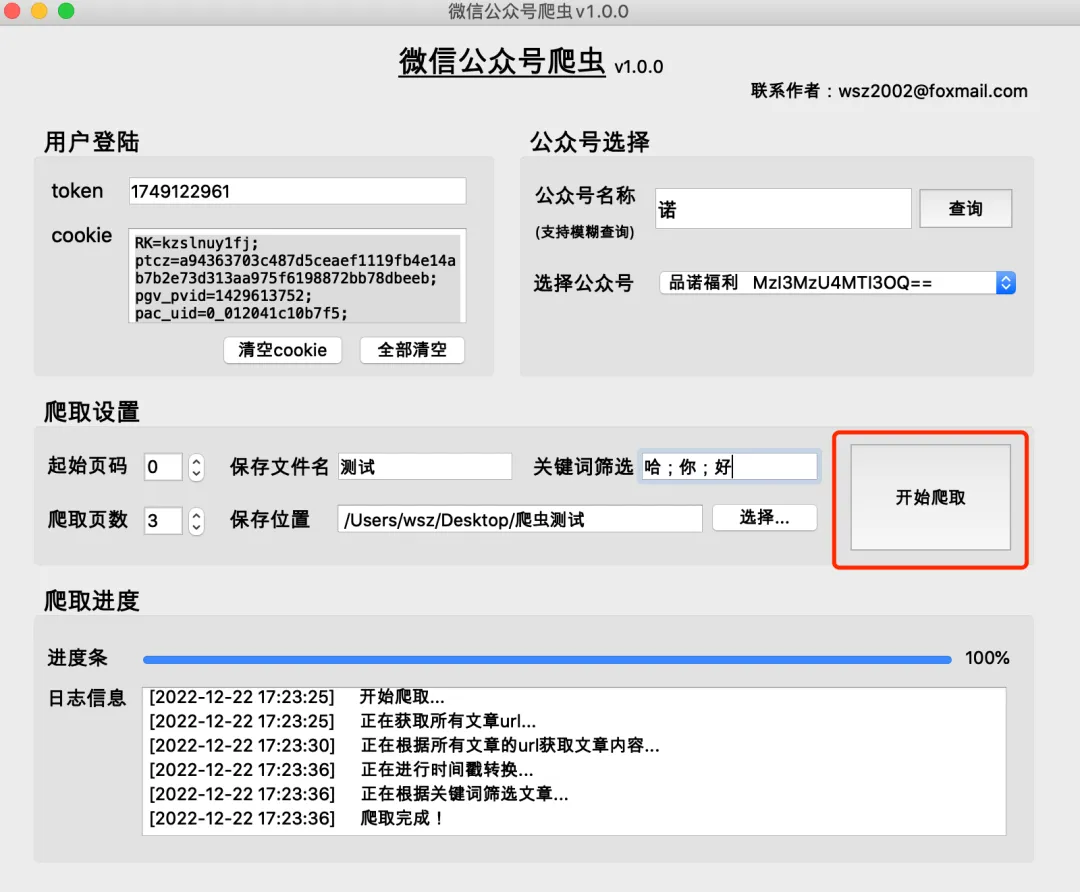Close the window with the red button
This screenshot has height=892, width=1080.
pyautogui.click(x=12, y=10)
